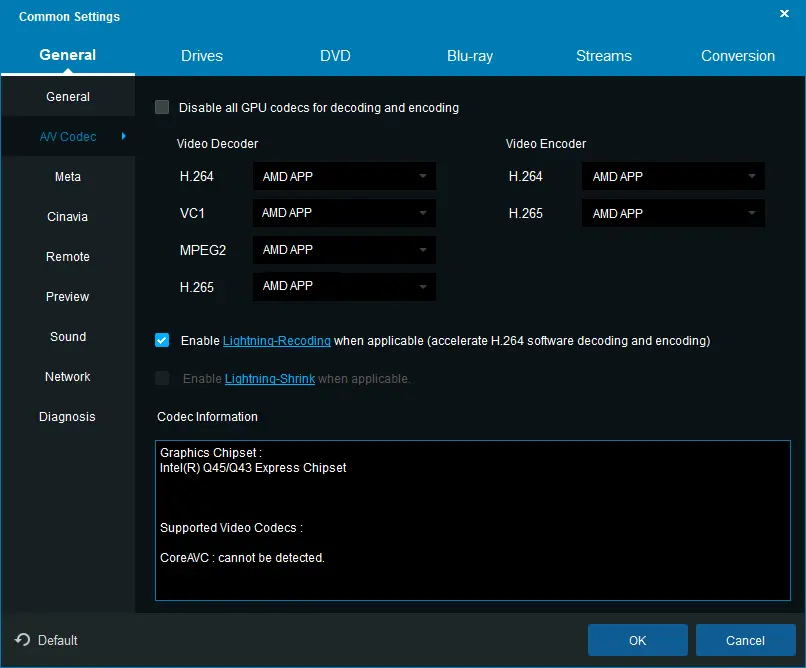Close the Common Settings window
The width and height of the screenshot is (806, 668).
click(783, 13)
